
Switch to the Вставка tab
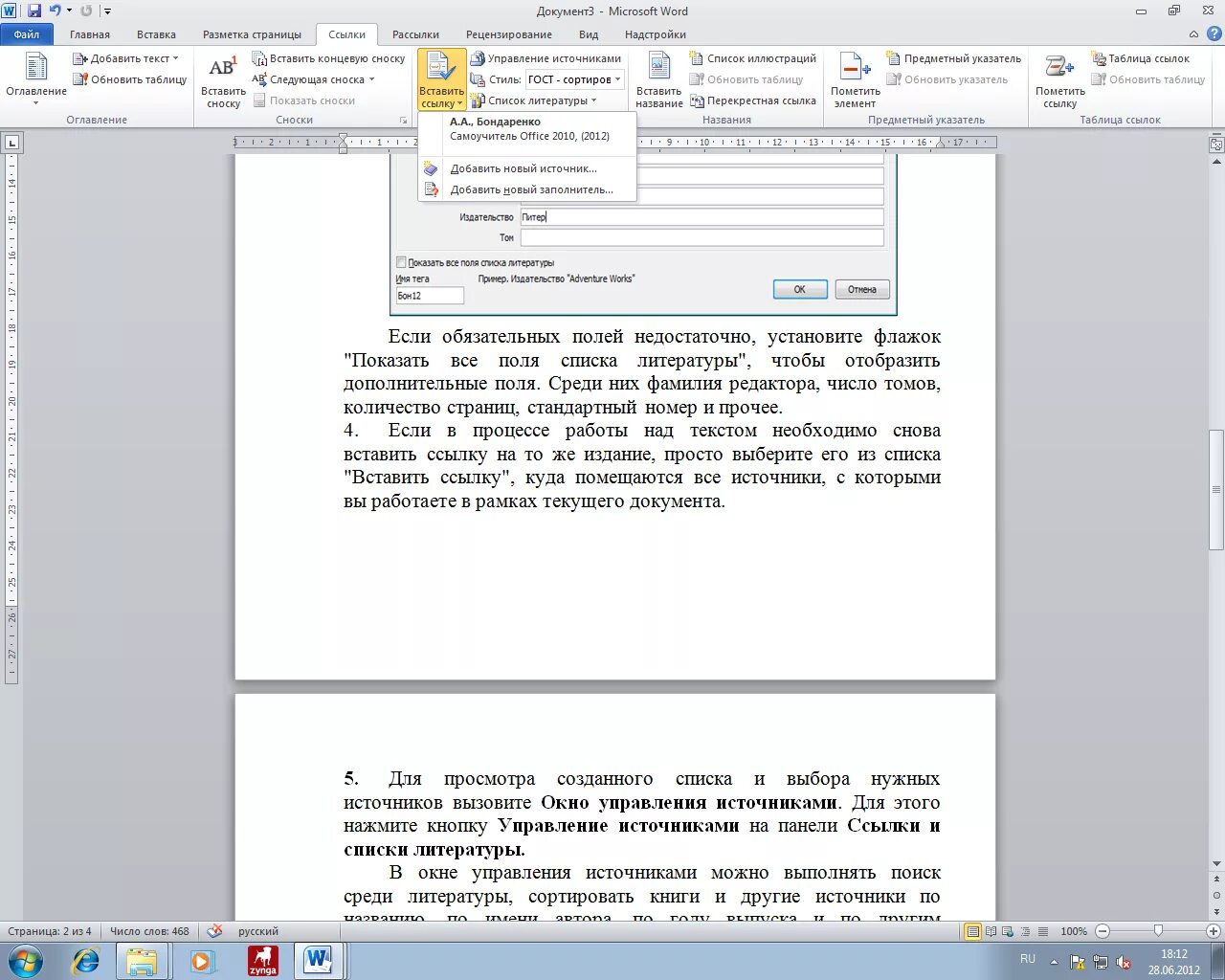pyautogui.click(x=156, y=34)
